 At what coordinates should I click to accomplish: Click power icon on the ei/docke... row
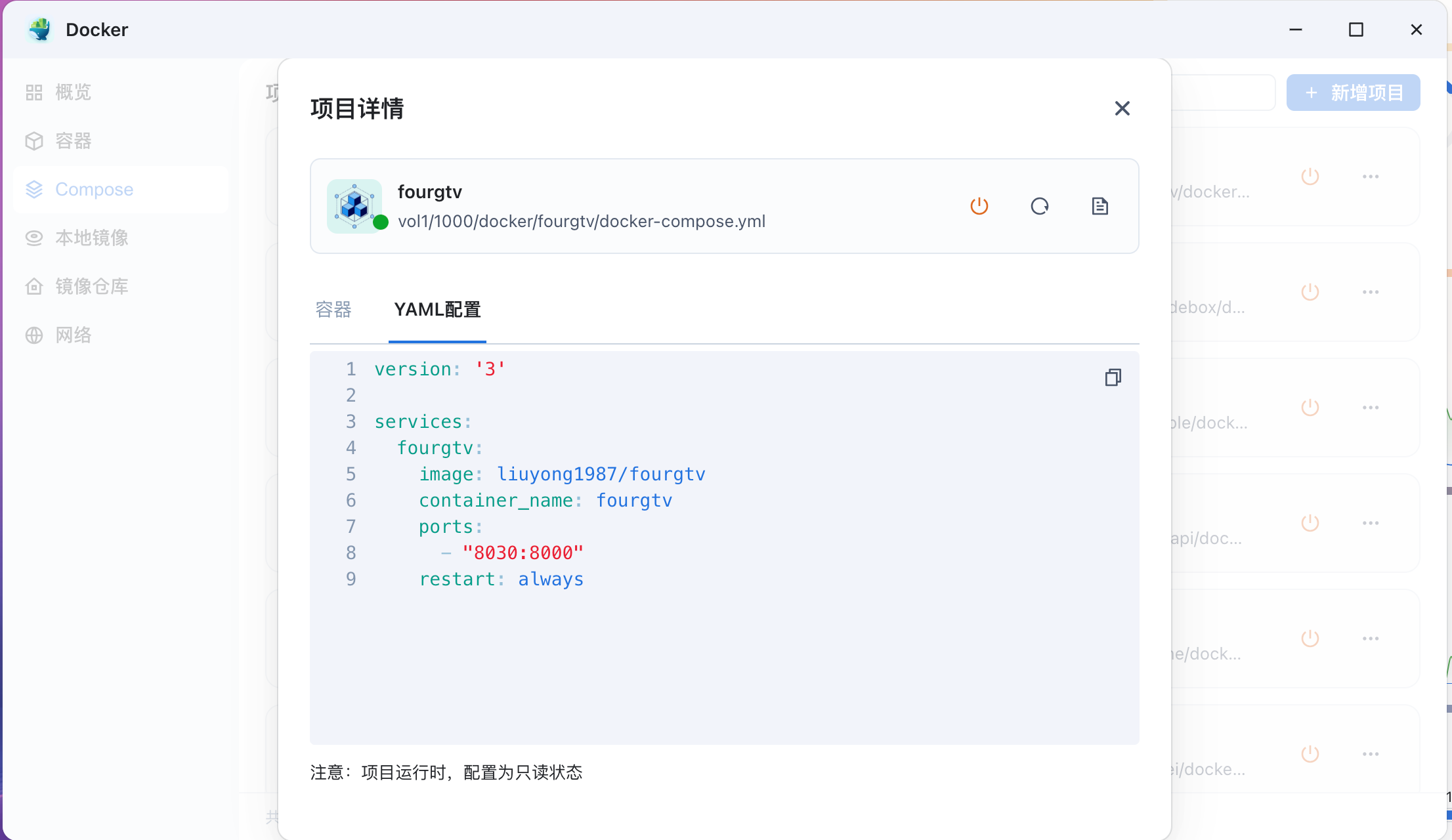[x=1310, y=754]
